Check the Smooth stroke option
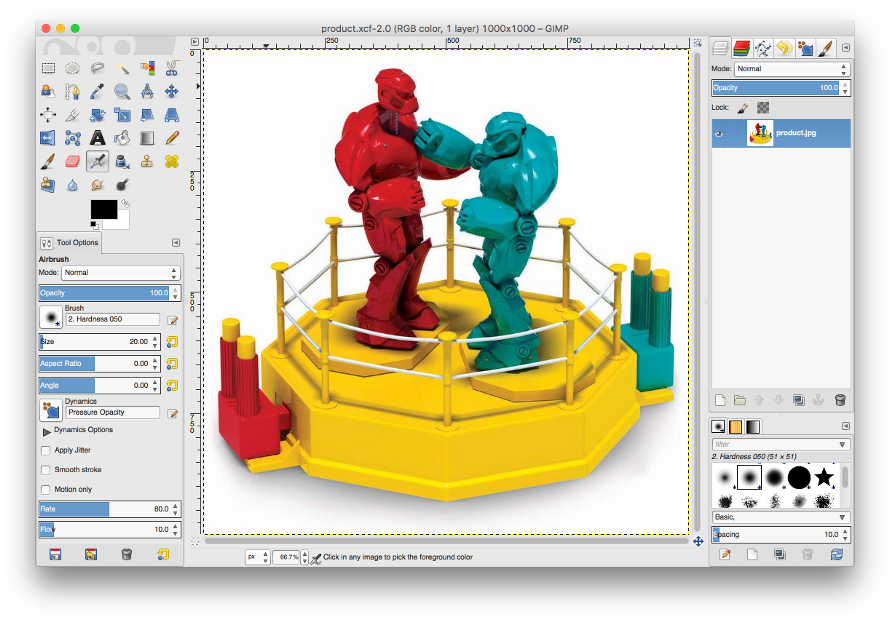Viewport: 889px width, 621px height. 46,469
